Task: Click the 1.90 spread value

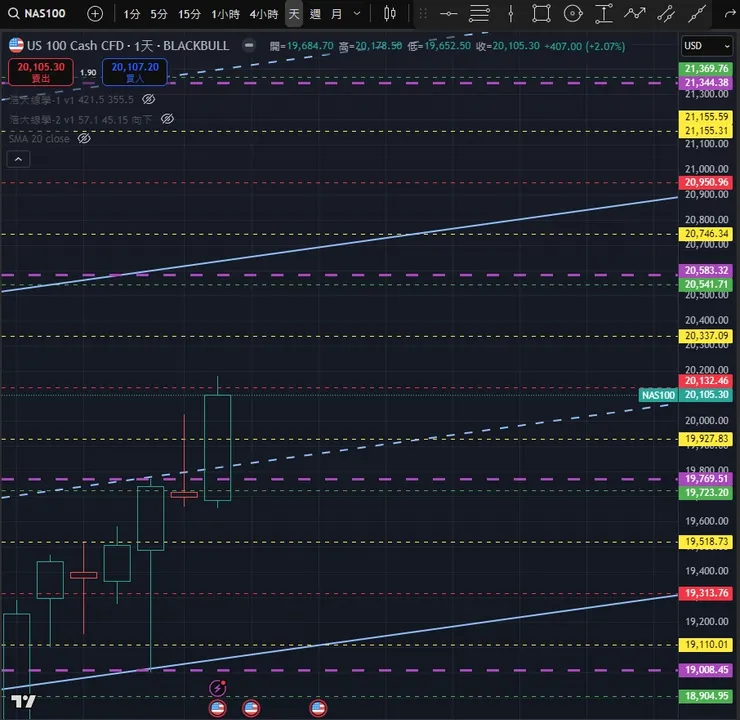Action: [x=88, y=73]
